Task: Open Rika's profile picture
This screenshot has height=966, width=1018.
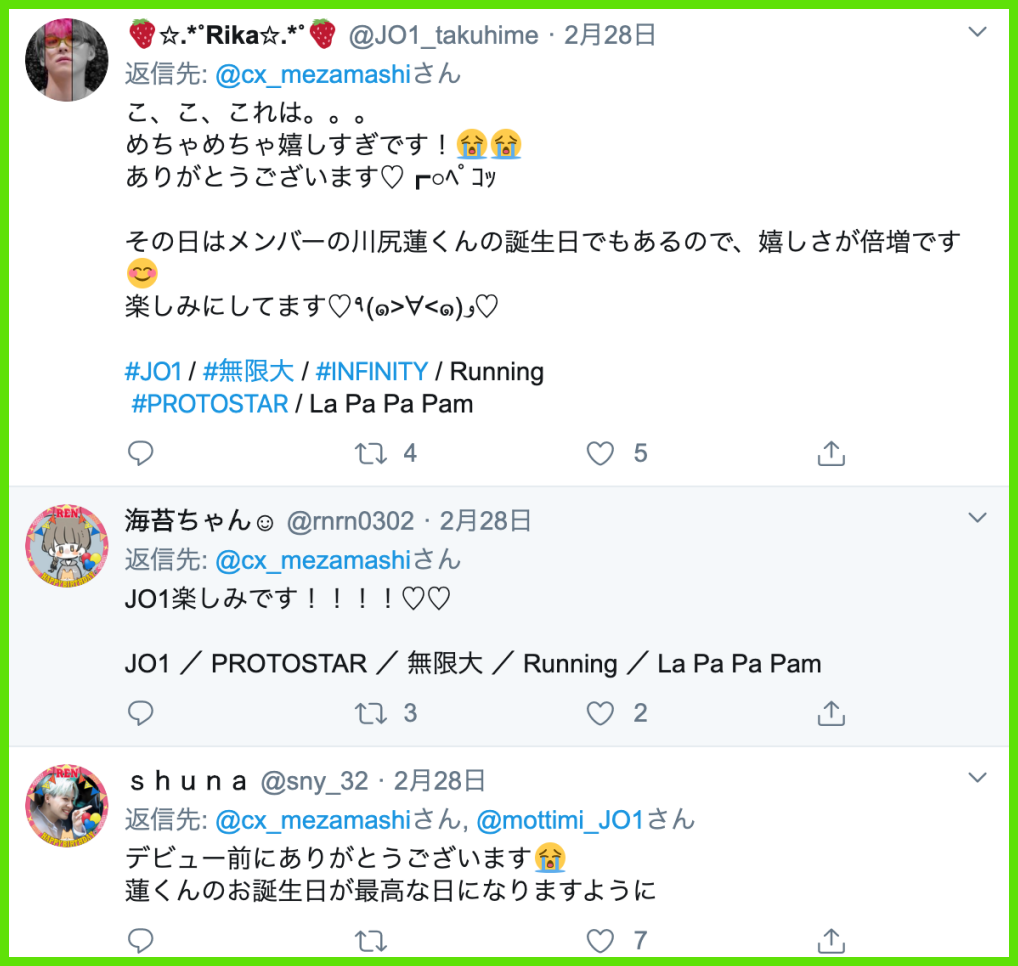Action: tap(67, 60)
